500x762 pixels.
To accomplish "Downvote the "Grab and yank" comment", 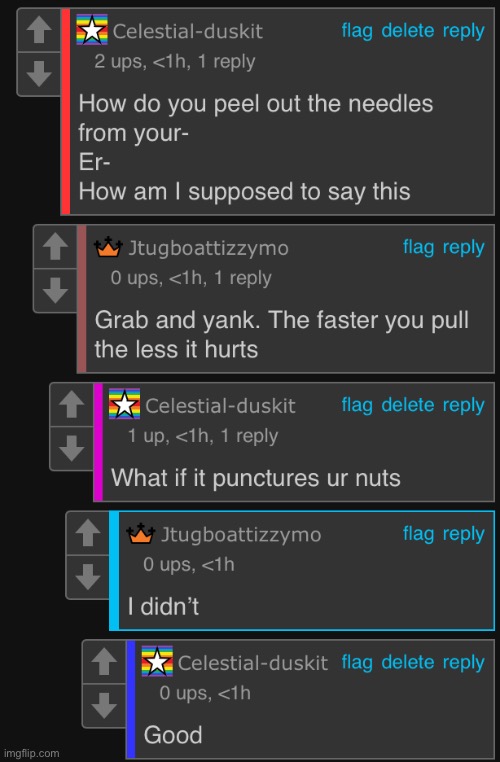I will click(55, 291).
